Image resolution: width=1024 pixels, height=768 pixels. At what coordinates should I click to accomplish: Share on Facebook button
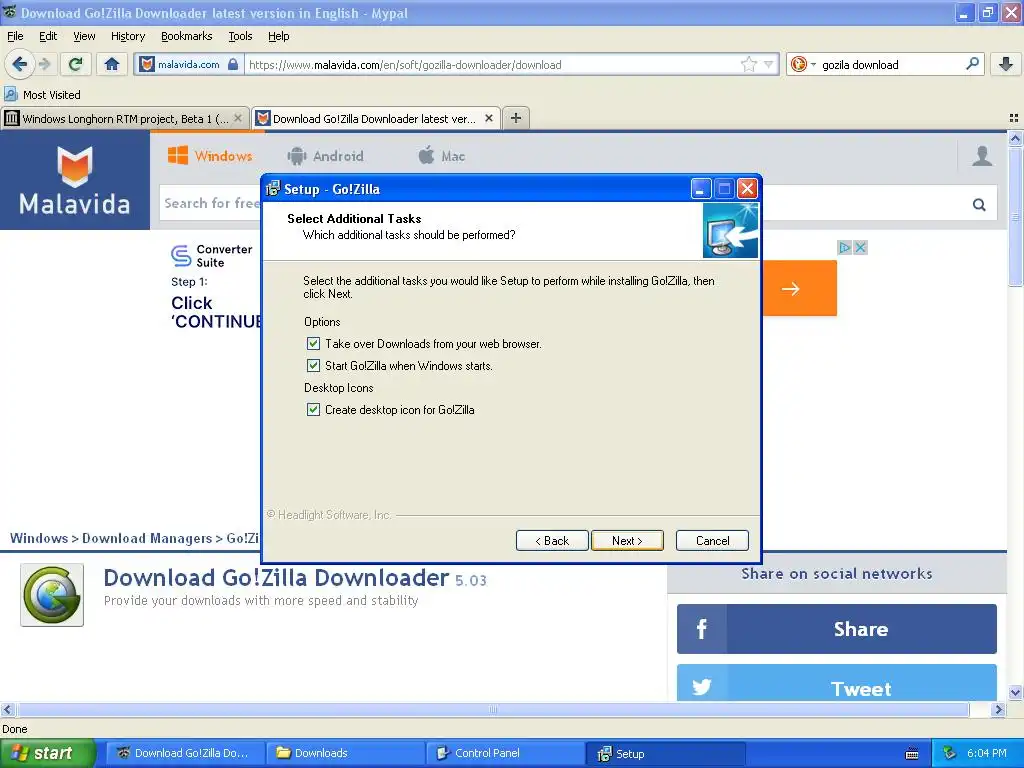[x=837, y=629]
